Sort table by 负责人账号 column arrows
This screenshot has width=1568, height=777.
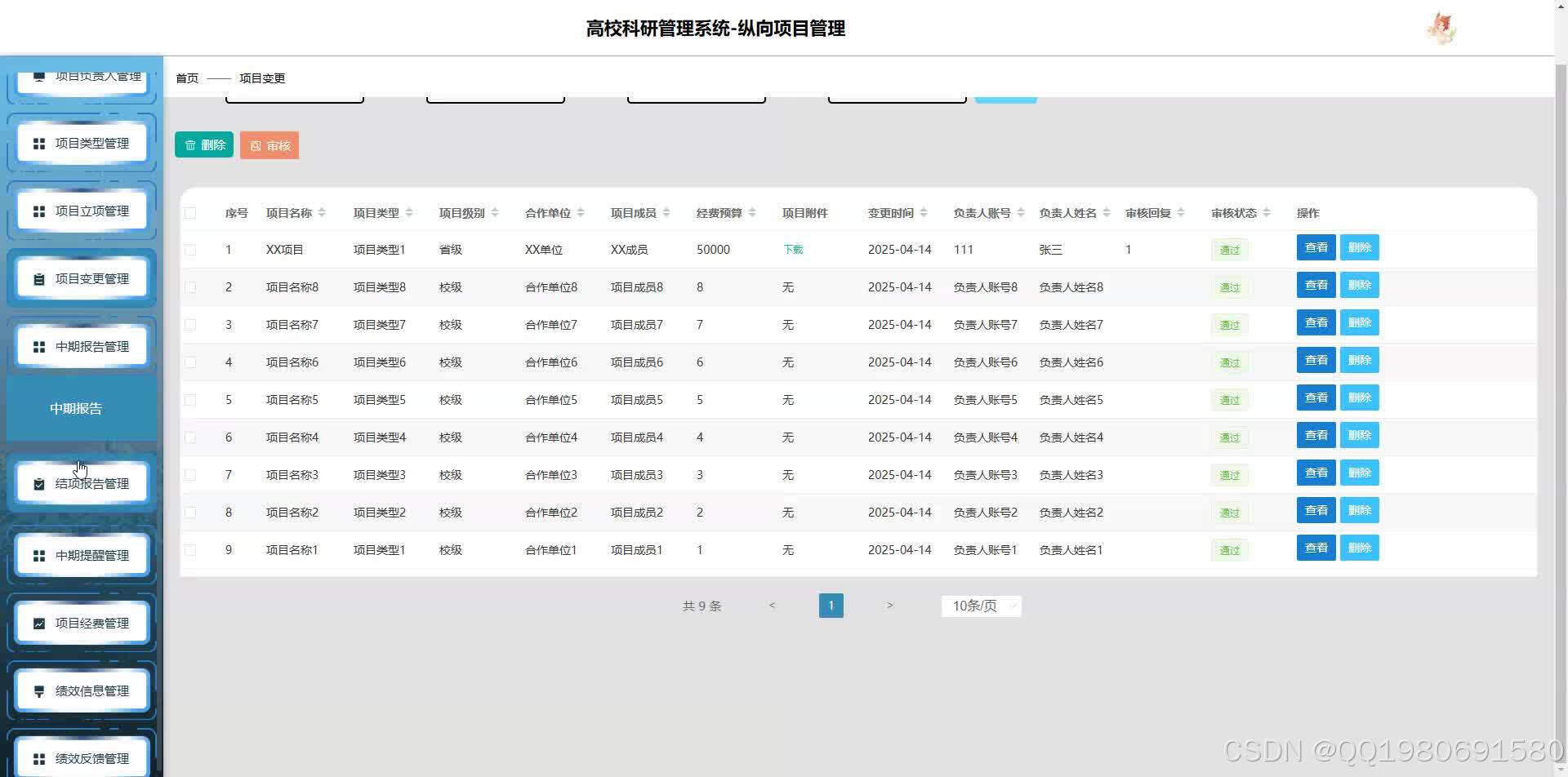(1021, 213)
